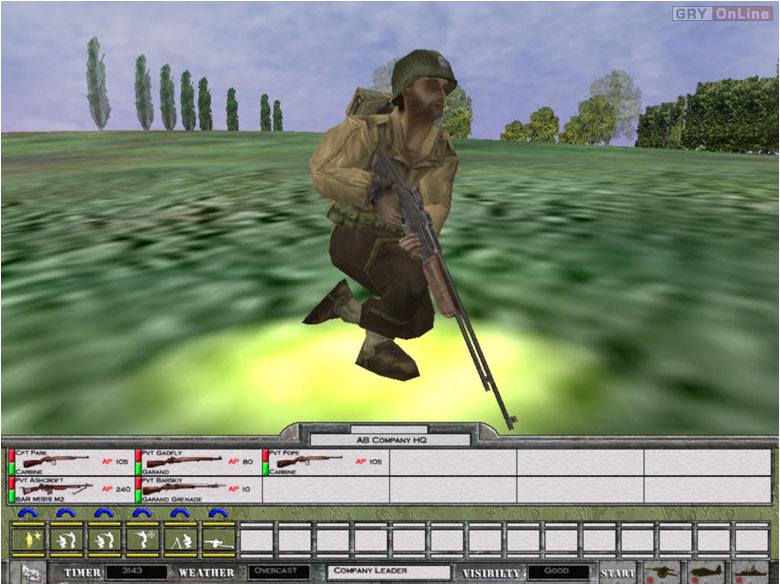The image size is (780, 585).
Task: Select the mortar team unit icon with tripod
Action: (x=181, y=540)
